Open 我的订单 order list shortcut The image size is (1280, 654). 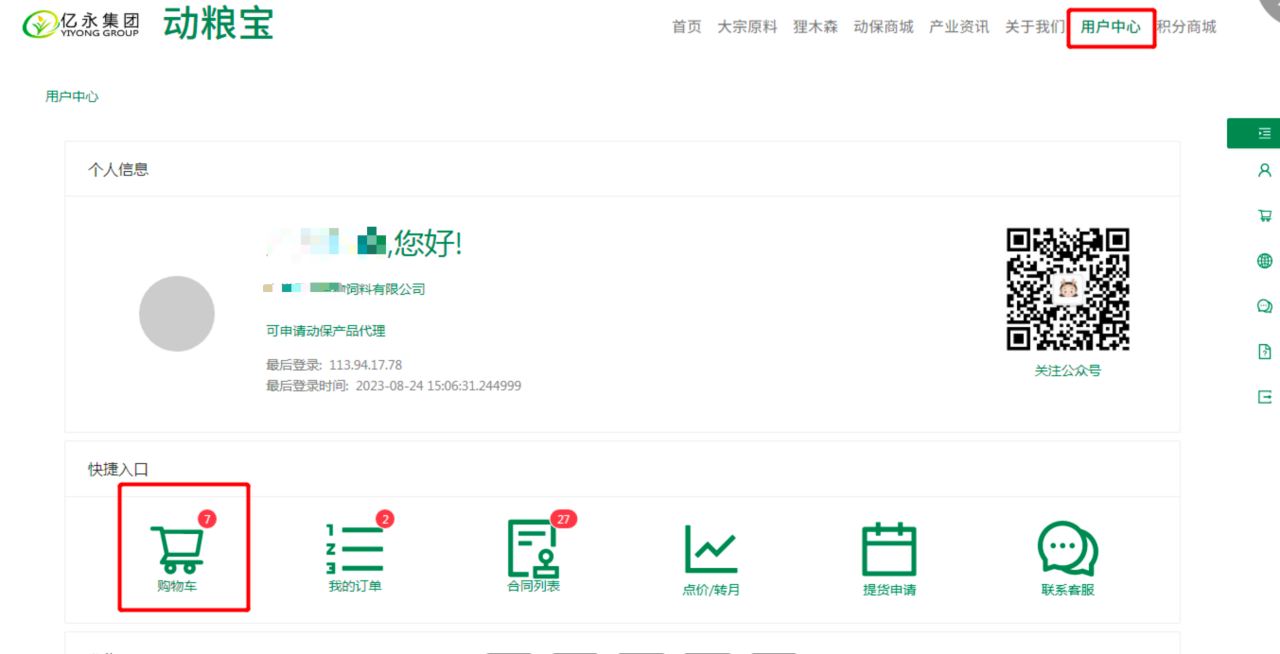355,550
